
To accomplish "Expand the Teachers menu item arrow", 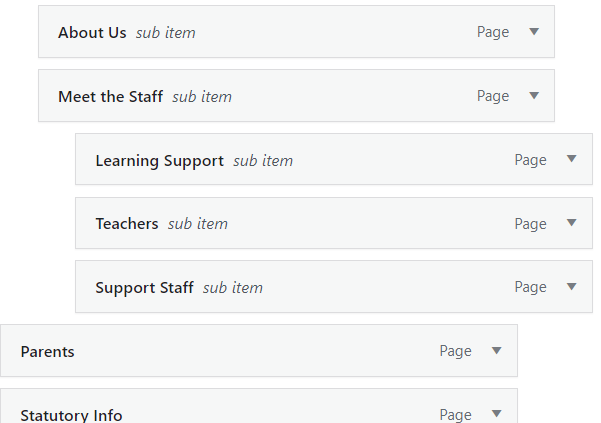I will (571, 224).
